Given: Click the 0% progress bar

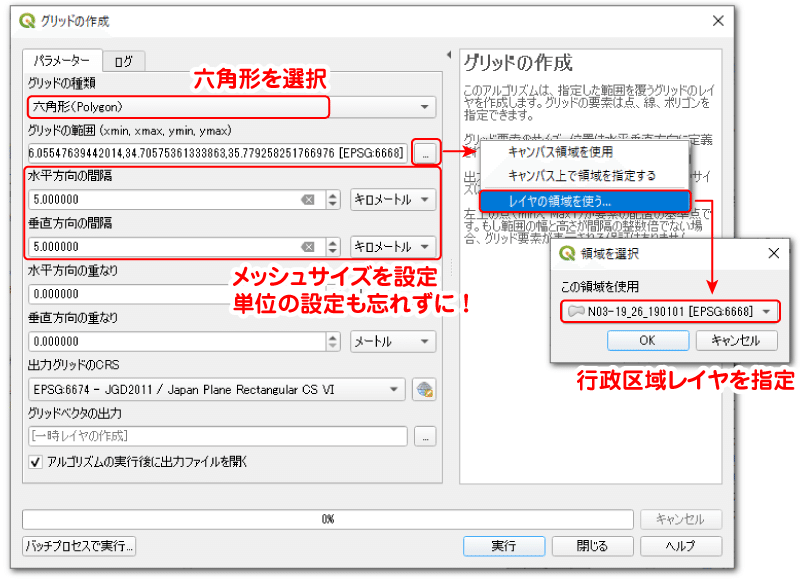Looking at the screenshot, I should point(328,519).
